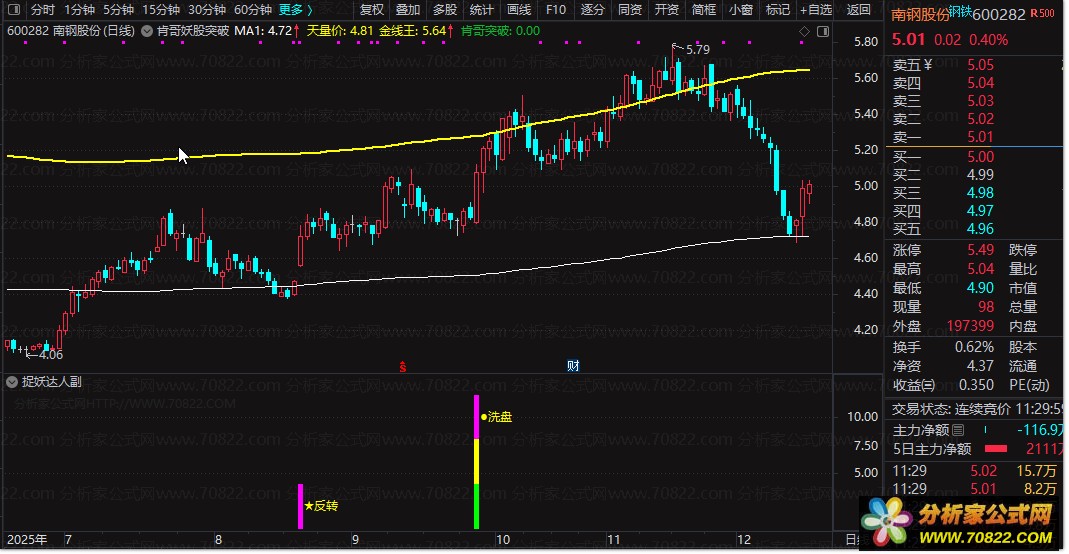Click the R500 badge
Viewport: 1069px width, 554px height.
1042,13
